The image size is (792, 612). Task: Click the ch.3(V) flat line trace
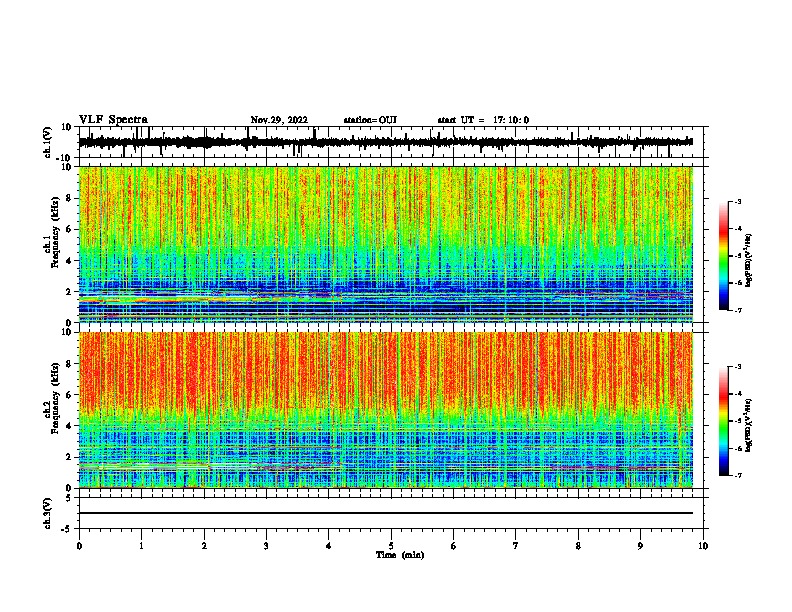pos(386,513)
